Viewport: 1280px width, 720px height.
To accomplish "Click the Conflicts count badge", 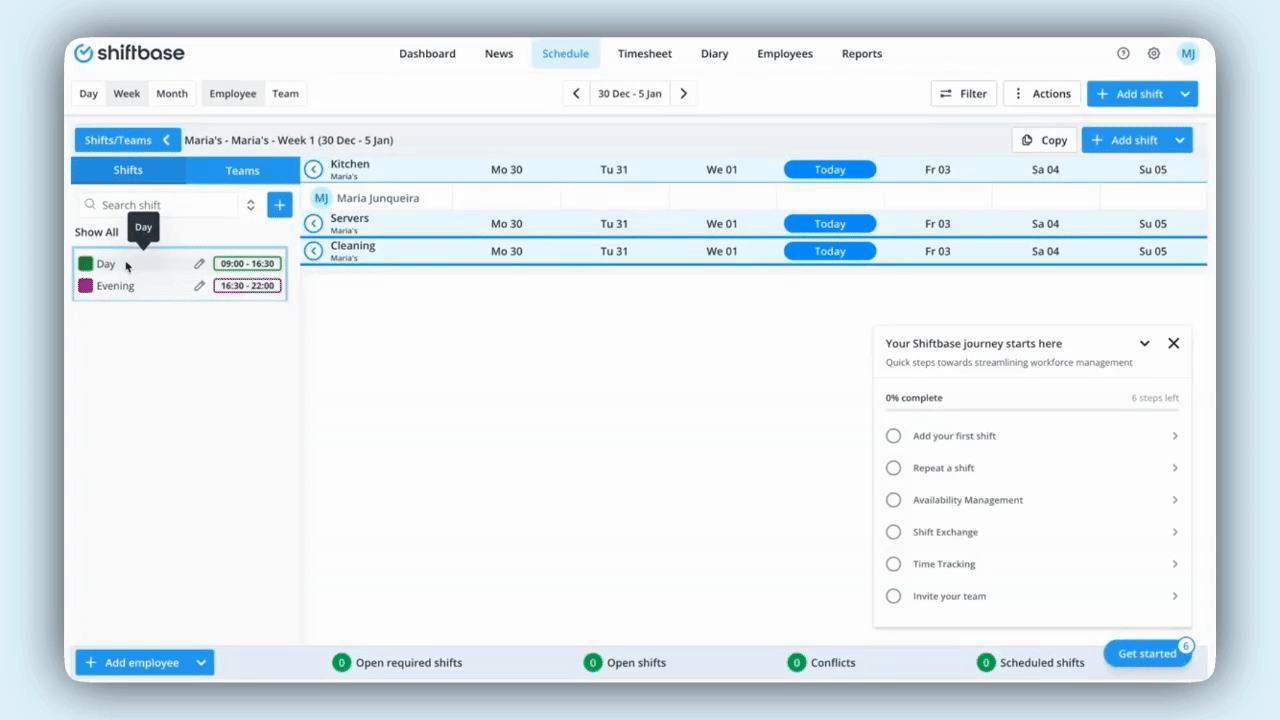I will point(797,662).
